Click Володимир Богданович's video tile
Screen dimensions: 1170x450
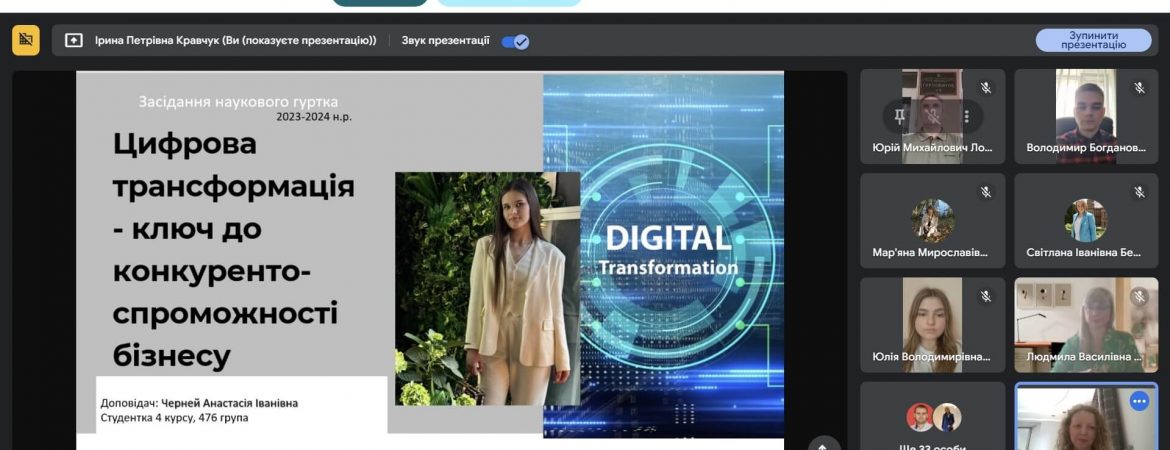pos(1086,116)
